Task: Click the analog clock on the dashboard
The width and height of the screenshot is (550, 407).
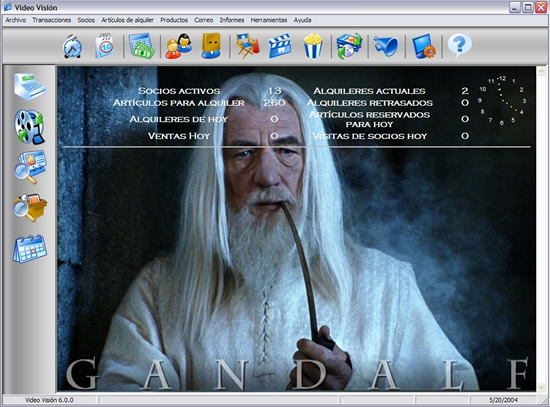Action: click(502, 100)
